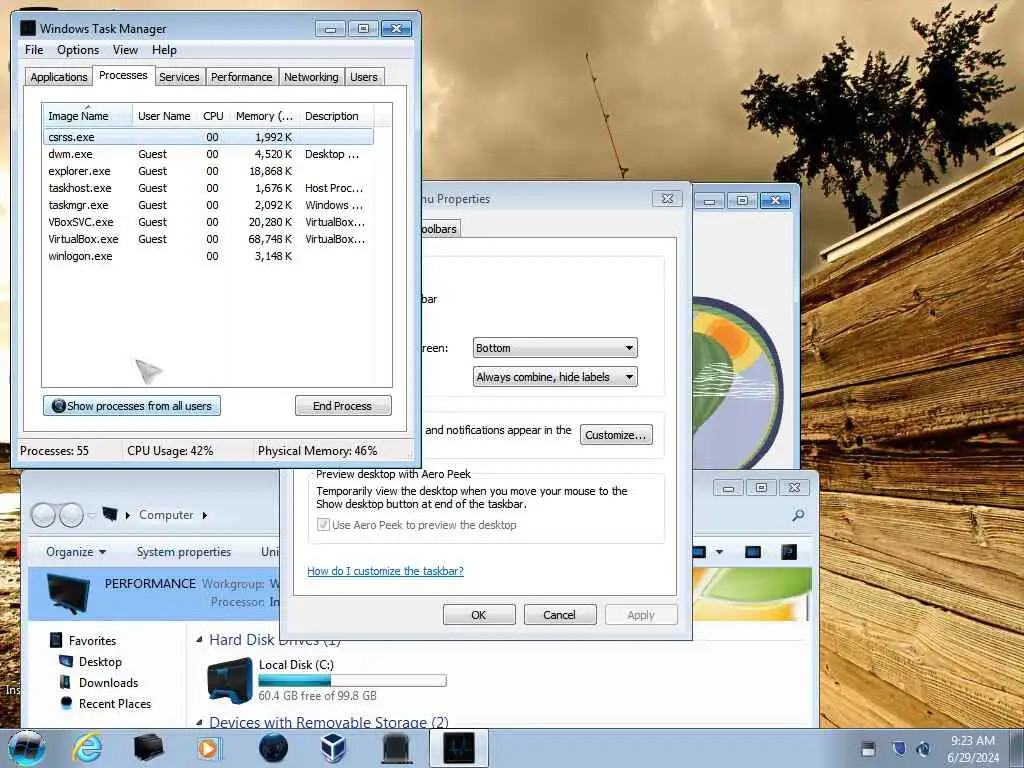Click the Favorites icon in navigation pane
This screenshot has height=768, width=1024.
(x=57, y=640)
